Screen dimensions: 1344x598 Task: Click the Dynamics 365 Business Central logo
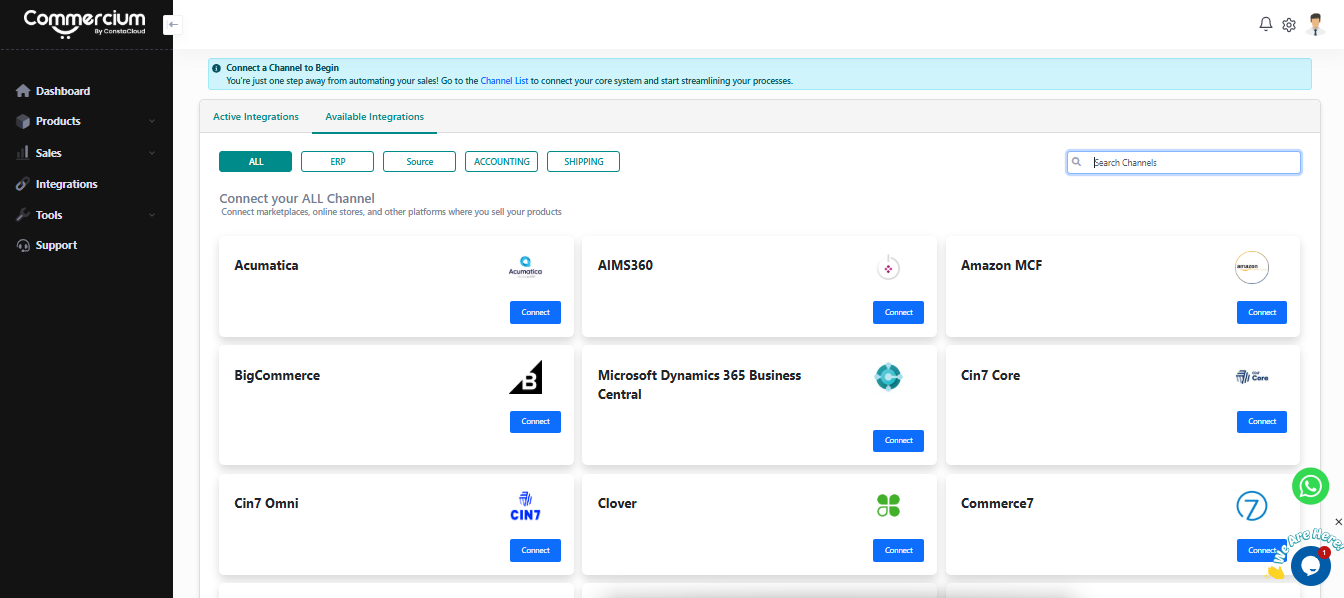[888, 377]
